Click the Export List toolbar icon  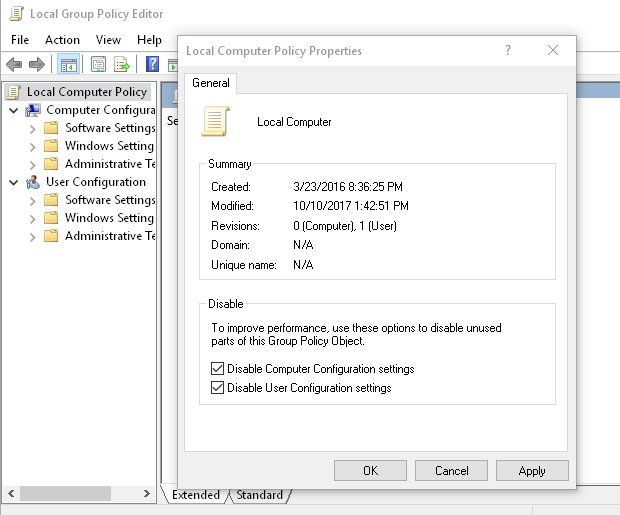(121, 64)
